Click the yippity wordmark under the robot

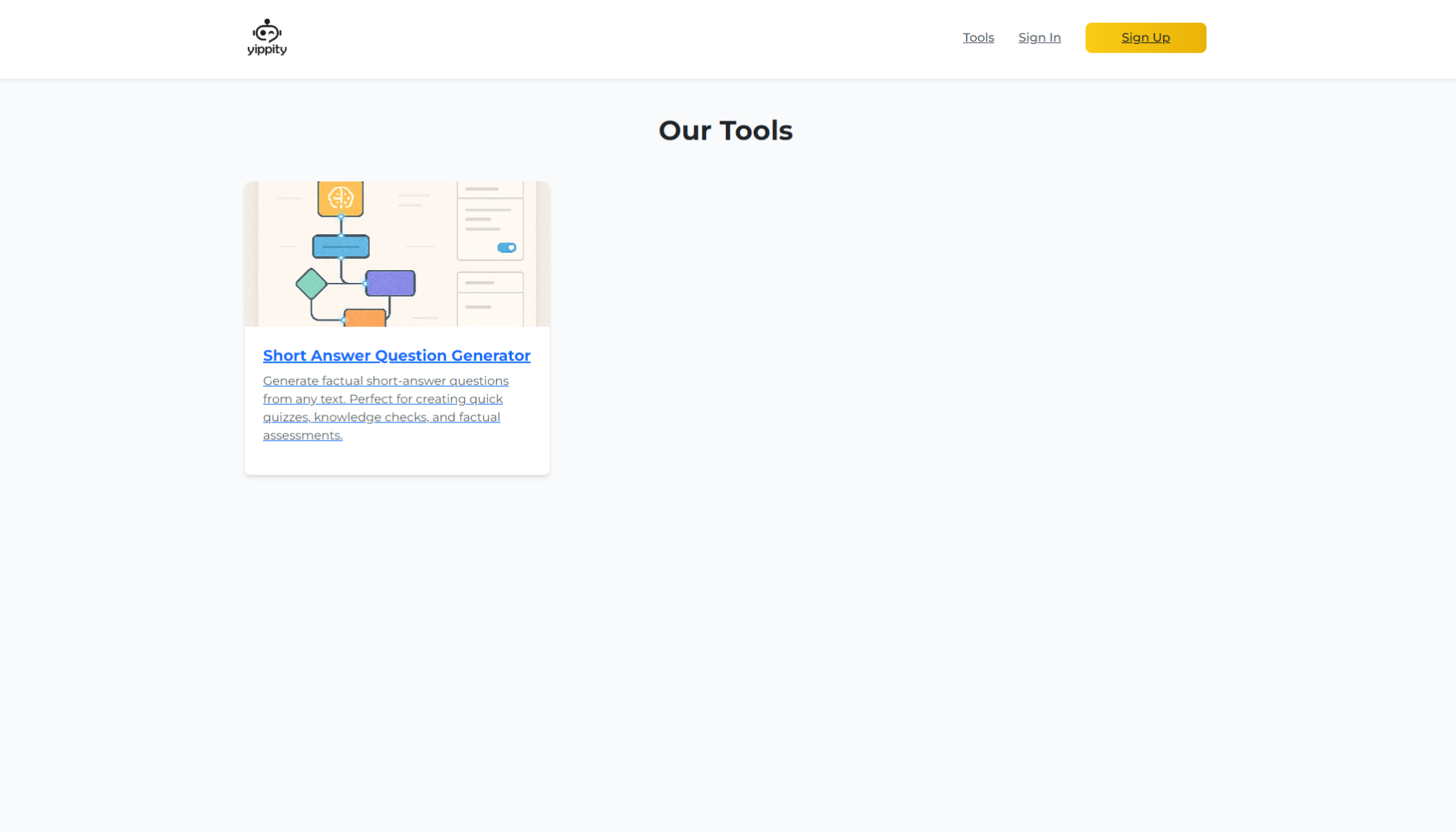[267, 50]
